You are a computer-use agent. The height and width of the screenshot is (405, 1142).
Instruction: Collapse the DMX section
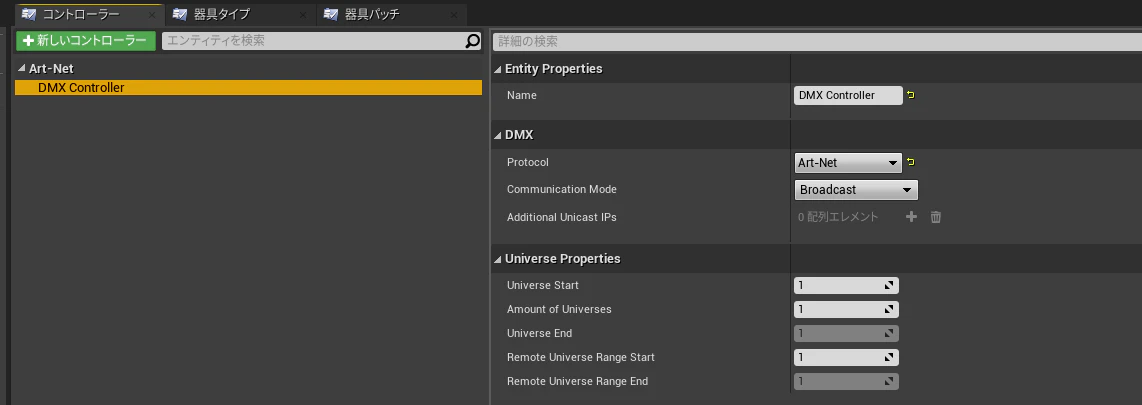pos(498,135)
